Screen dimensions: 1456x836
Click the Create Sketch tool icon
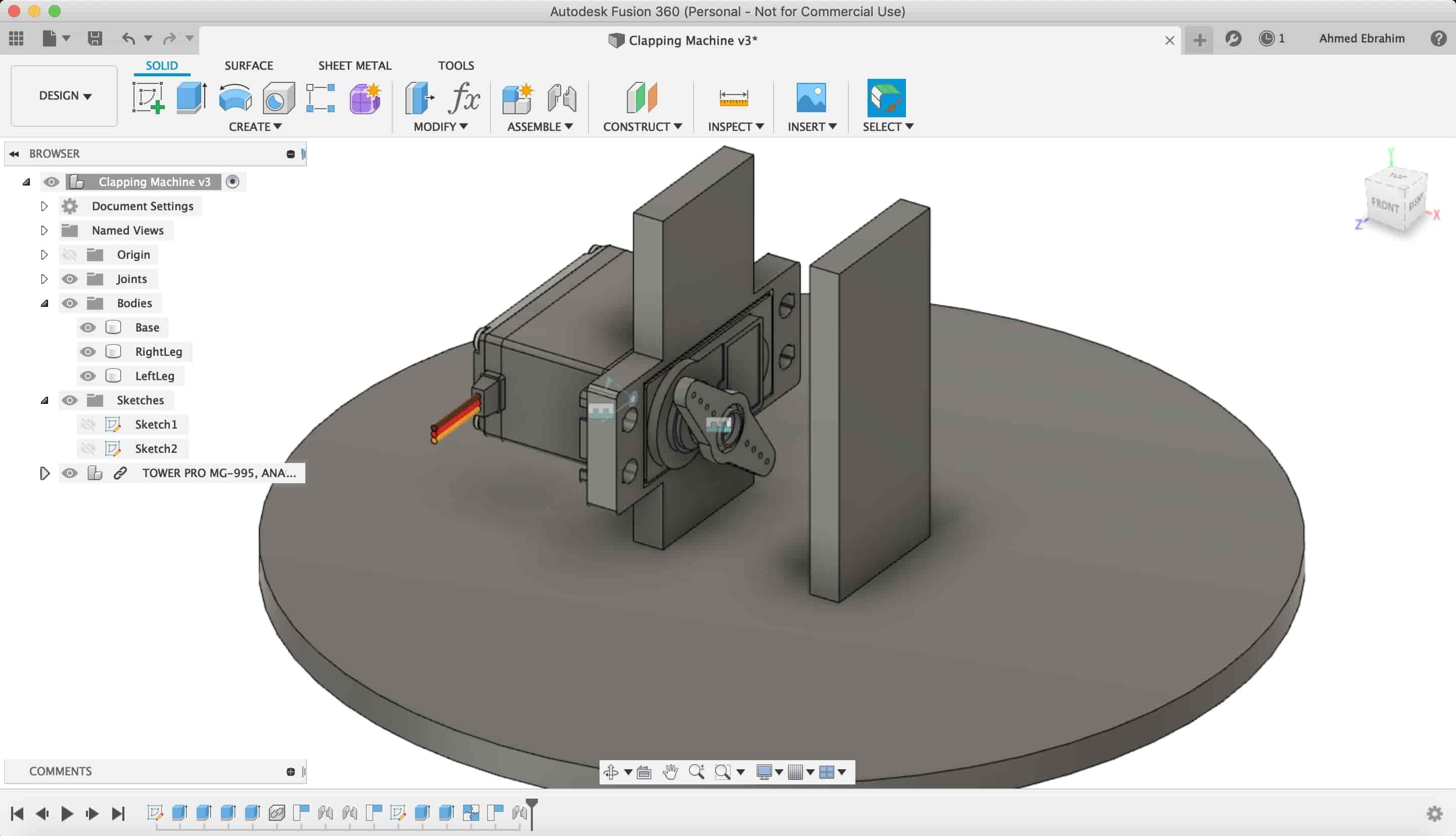148,98
